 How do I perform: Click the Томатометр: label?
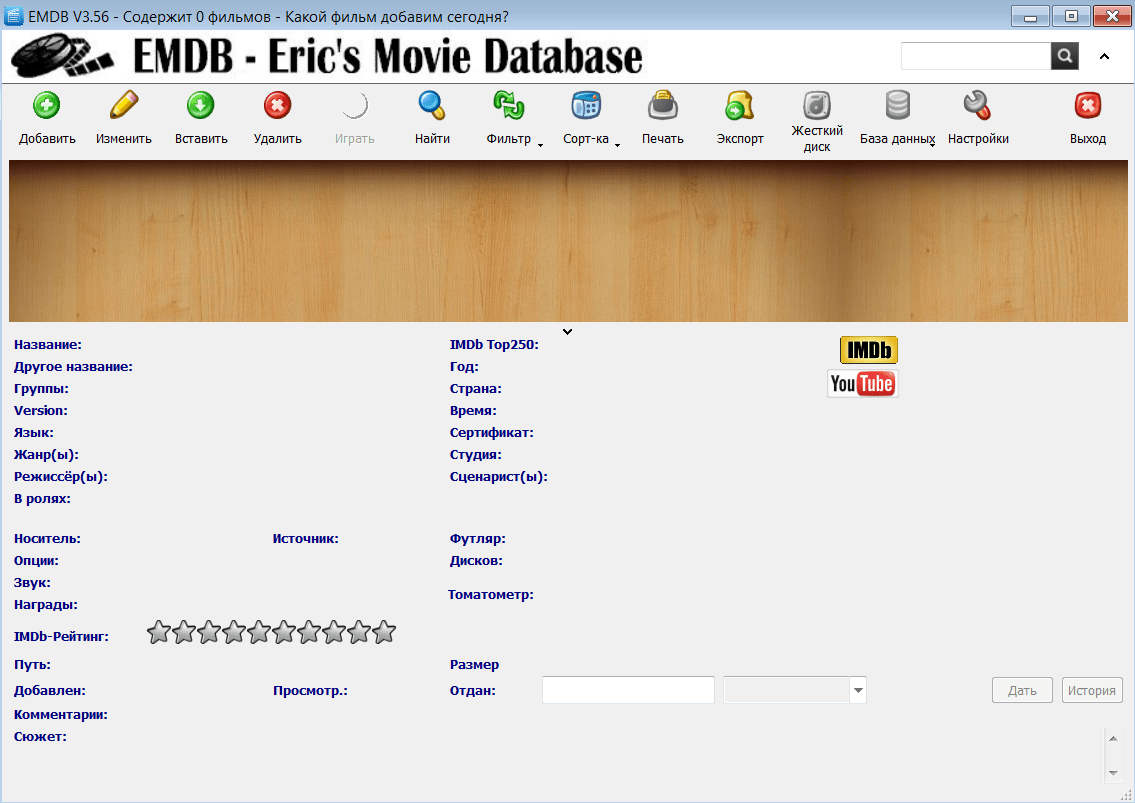491,594
